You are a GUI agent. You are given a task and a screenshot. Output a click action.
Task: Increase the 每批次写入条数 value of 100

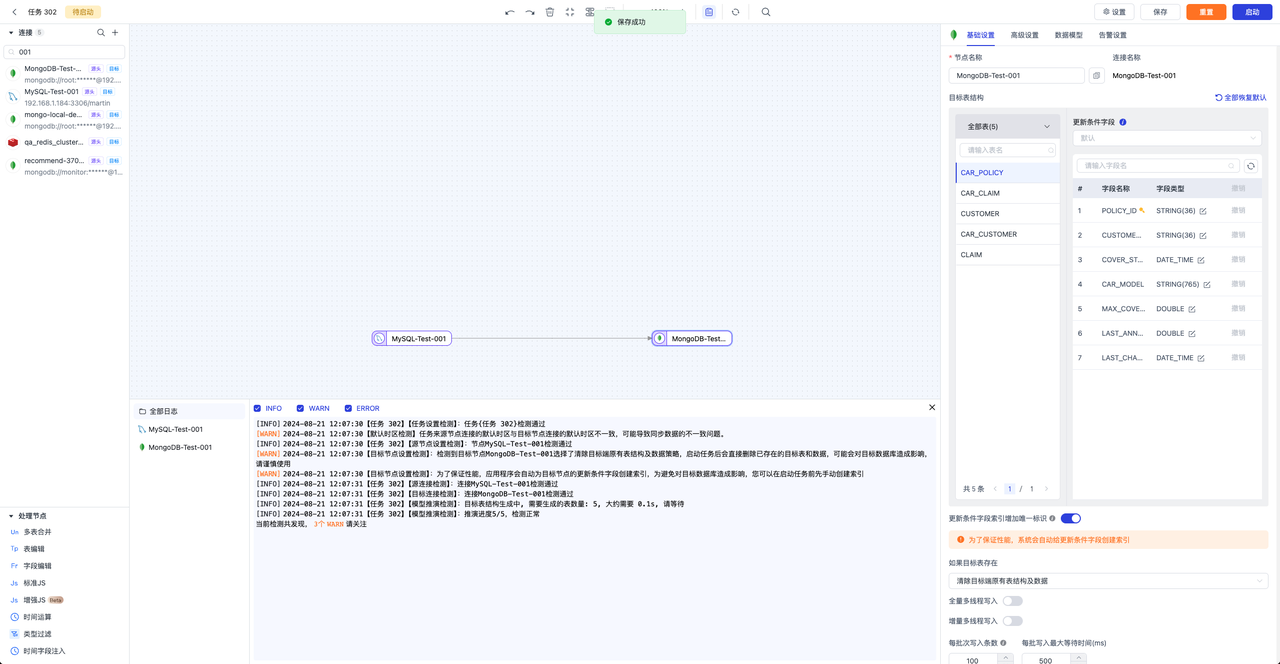(1006, 657)
